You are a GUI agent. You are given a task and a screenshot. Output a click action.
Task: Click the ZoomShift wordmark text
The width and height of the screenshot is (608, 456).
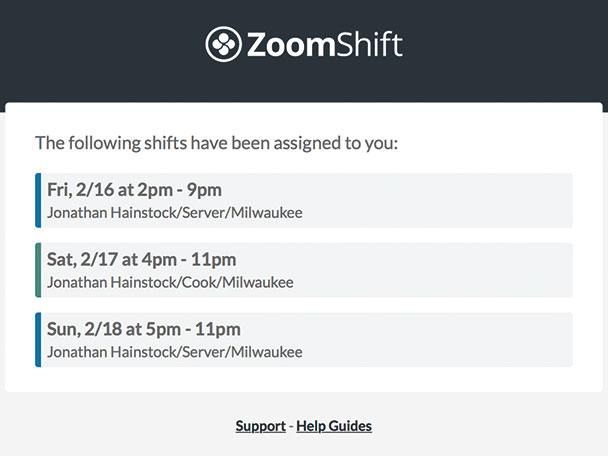325,44
